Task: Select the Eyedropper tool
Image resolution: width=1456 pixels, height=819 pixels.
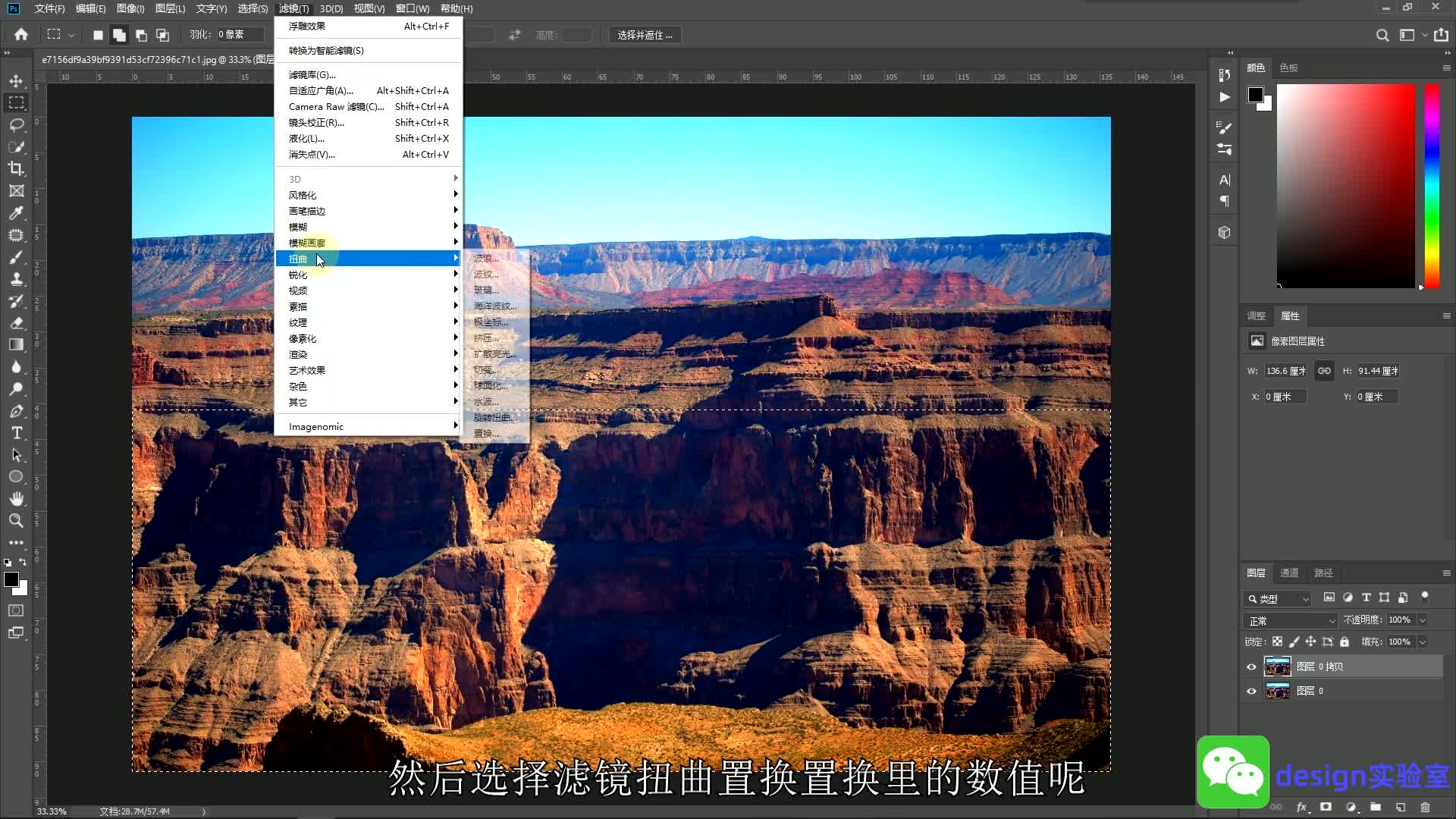Action: click(16, 213)
